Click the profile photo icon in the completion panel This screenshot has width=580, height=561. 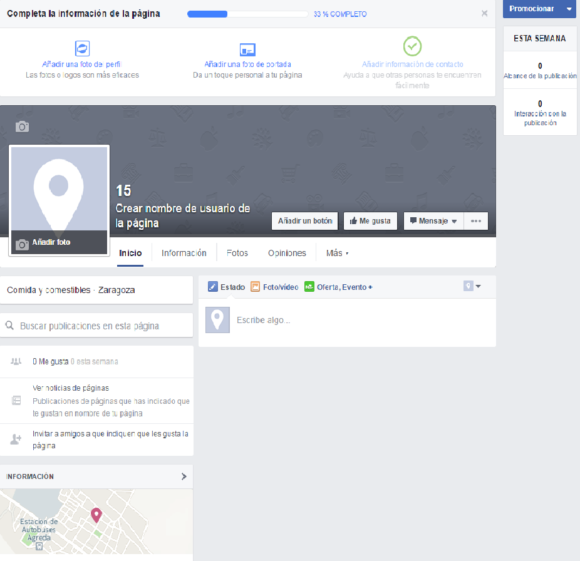(82, 48)
